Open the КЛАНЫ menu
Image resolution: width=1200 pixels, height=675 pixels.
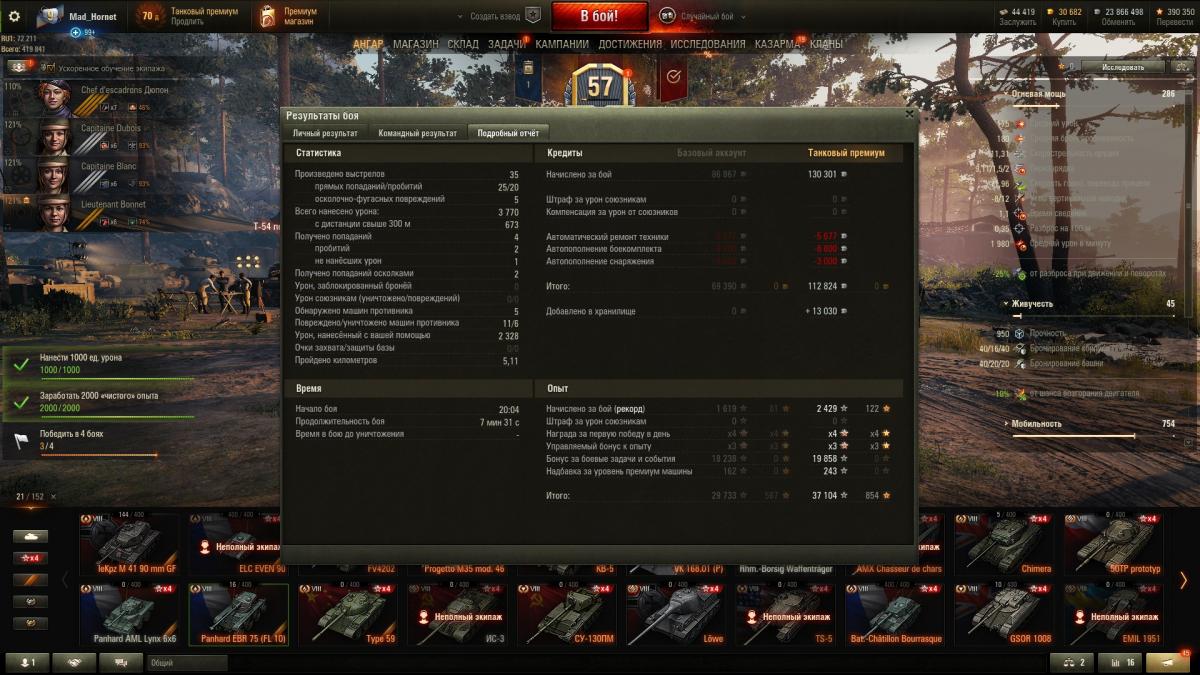[826, 44]
